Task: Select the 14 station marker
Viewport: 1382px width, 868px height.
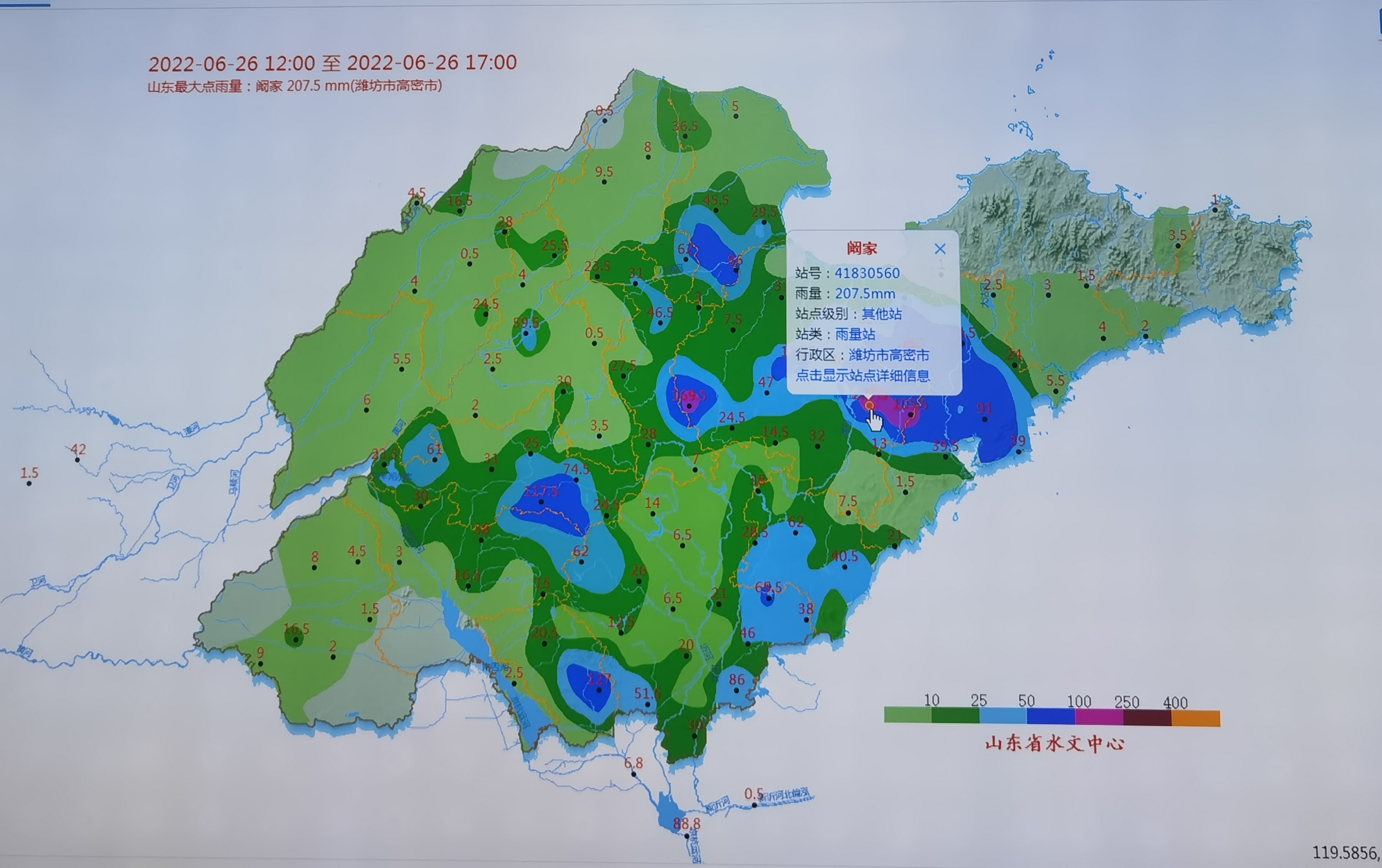Action: (x=653, y=513)
